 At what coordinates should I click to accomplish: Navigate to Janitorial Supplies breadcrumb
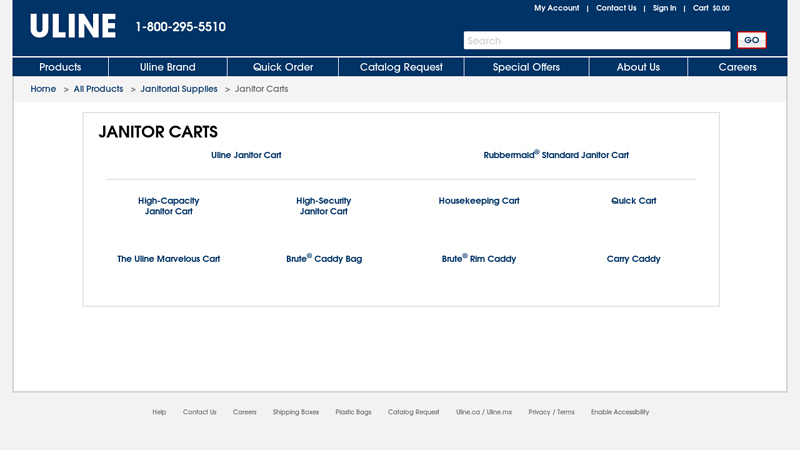point(179,89)
